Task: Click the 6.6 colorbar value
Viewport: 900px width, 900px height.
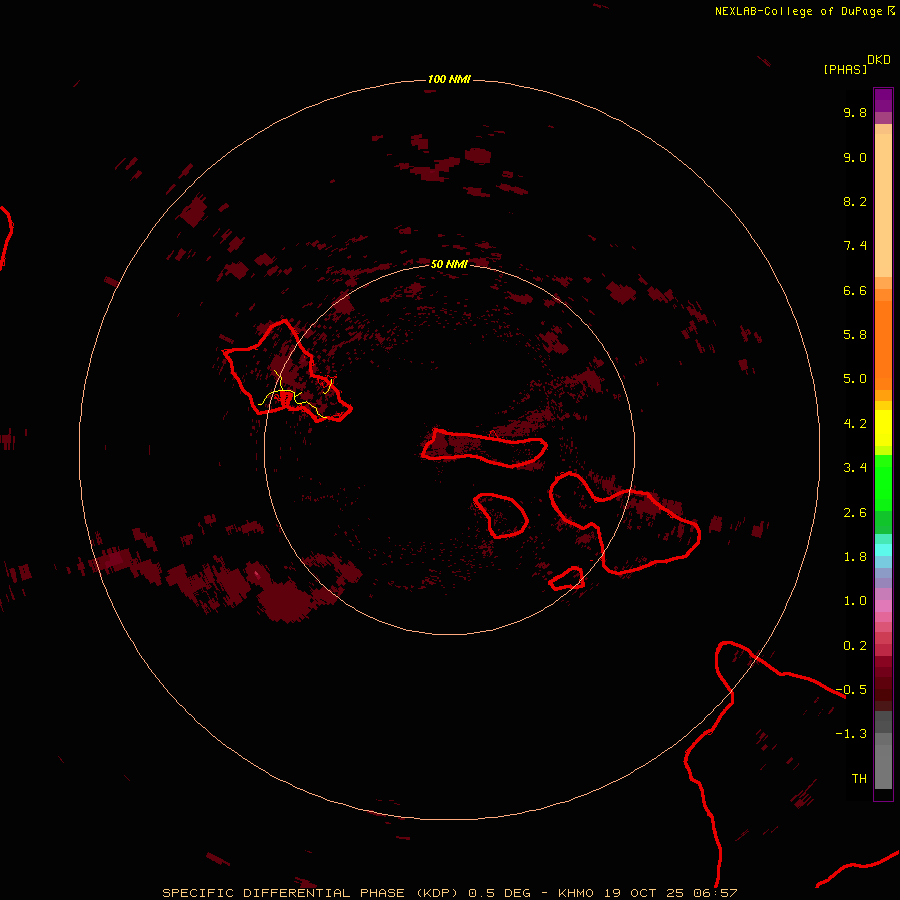Action: (855, 290)
